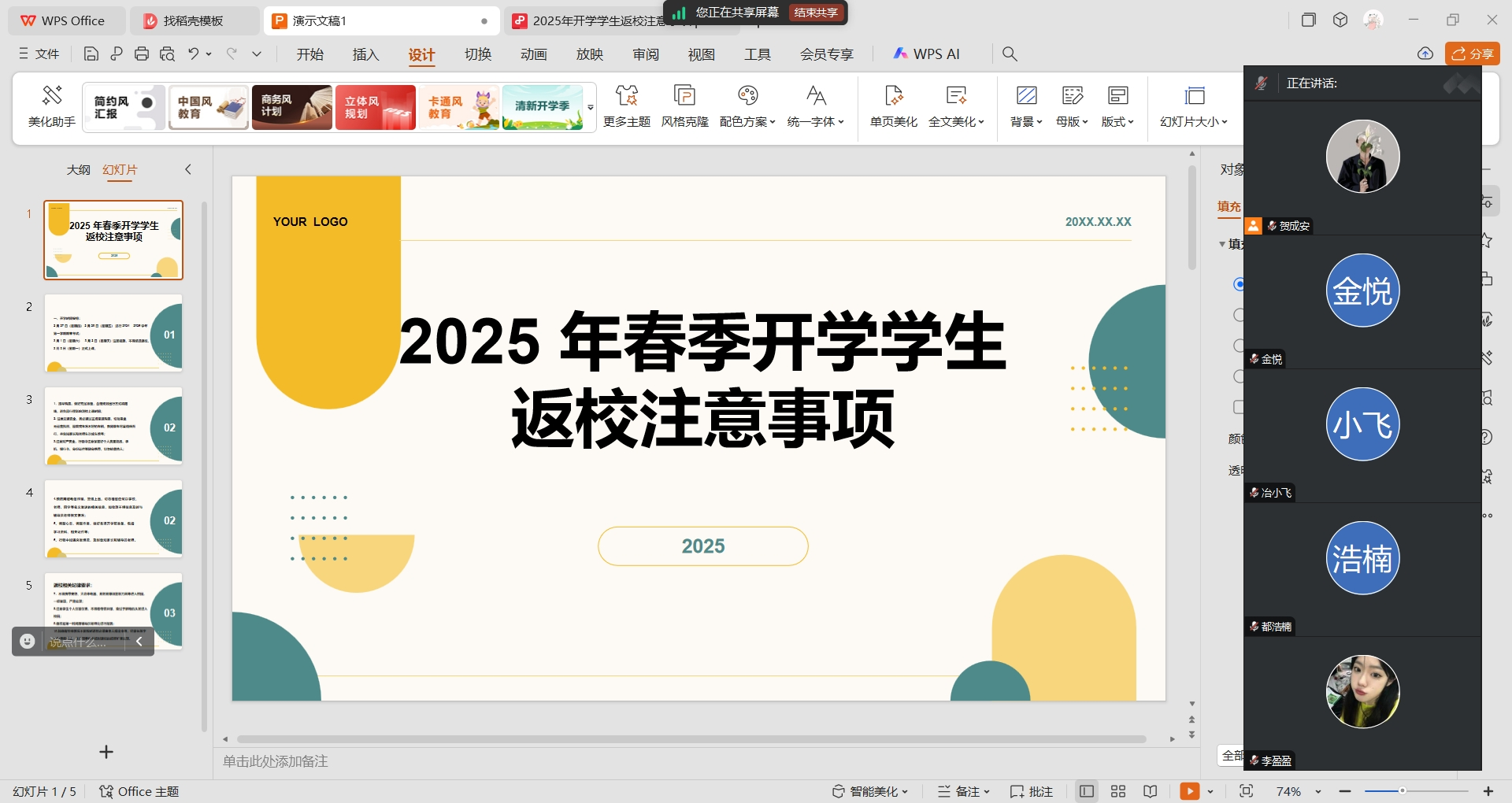Viewport: 1512px width, 803px height.
Task: Expand the 配色方案 color scheme dropdown
Action: [747, 106]
